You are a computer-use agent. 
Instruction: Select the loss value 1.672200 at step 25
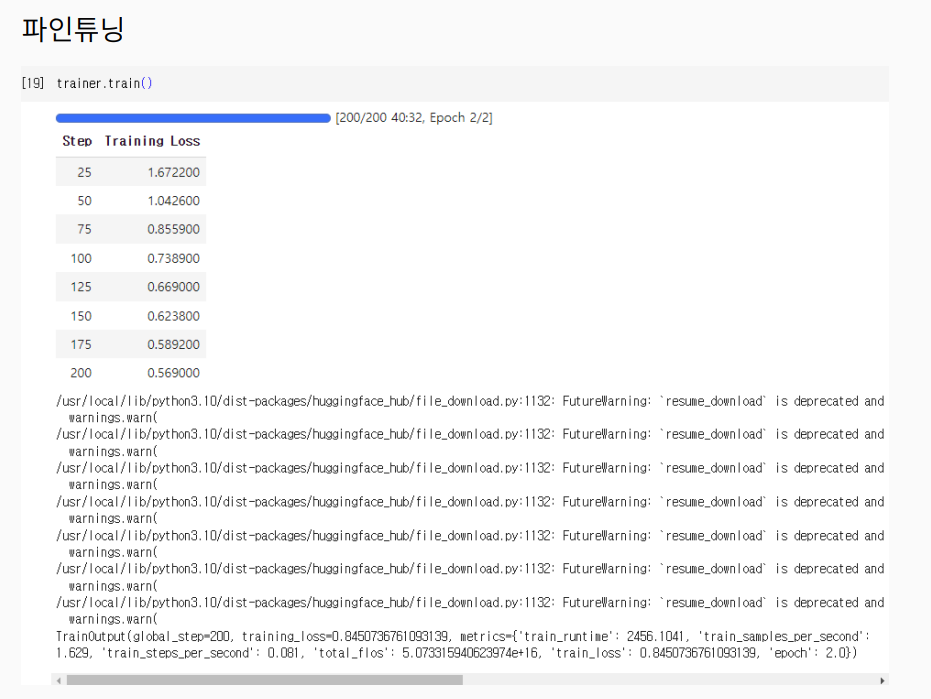[173, 172]
